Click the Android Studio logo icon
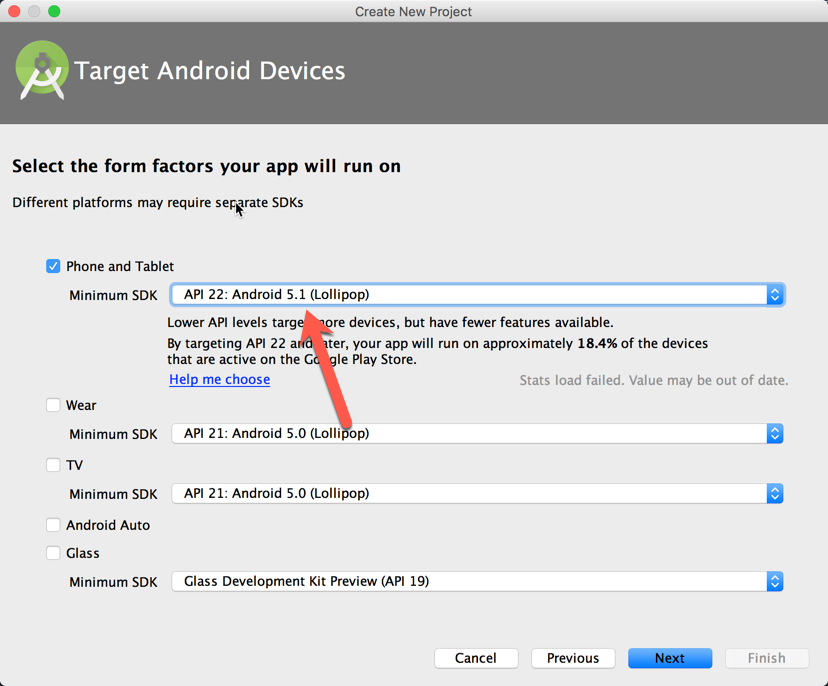 42,70
